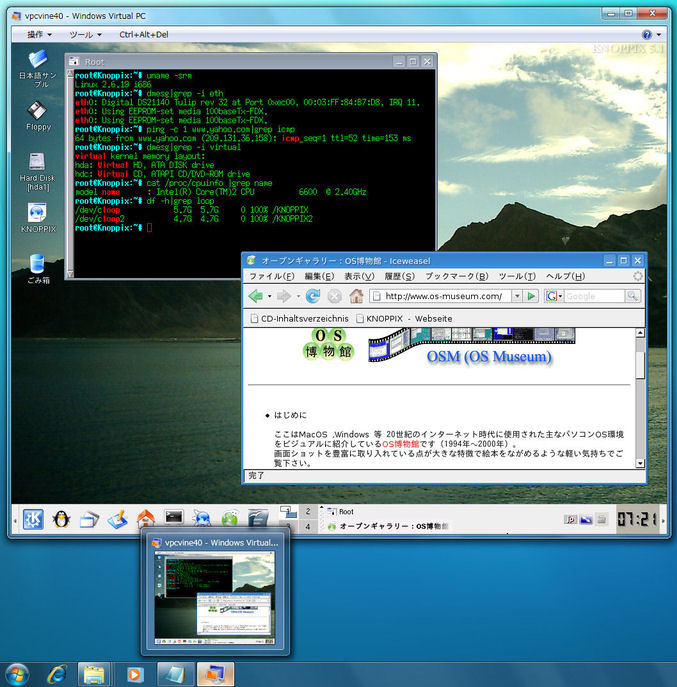Image resolution: width=677 pixels, height=687 pixels.
Task: Open the 編集(E) menu
Action: point(319,276)
